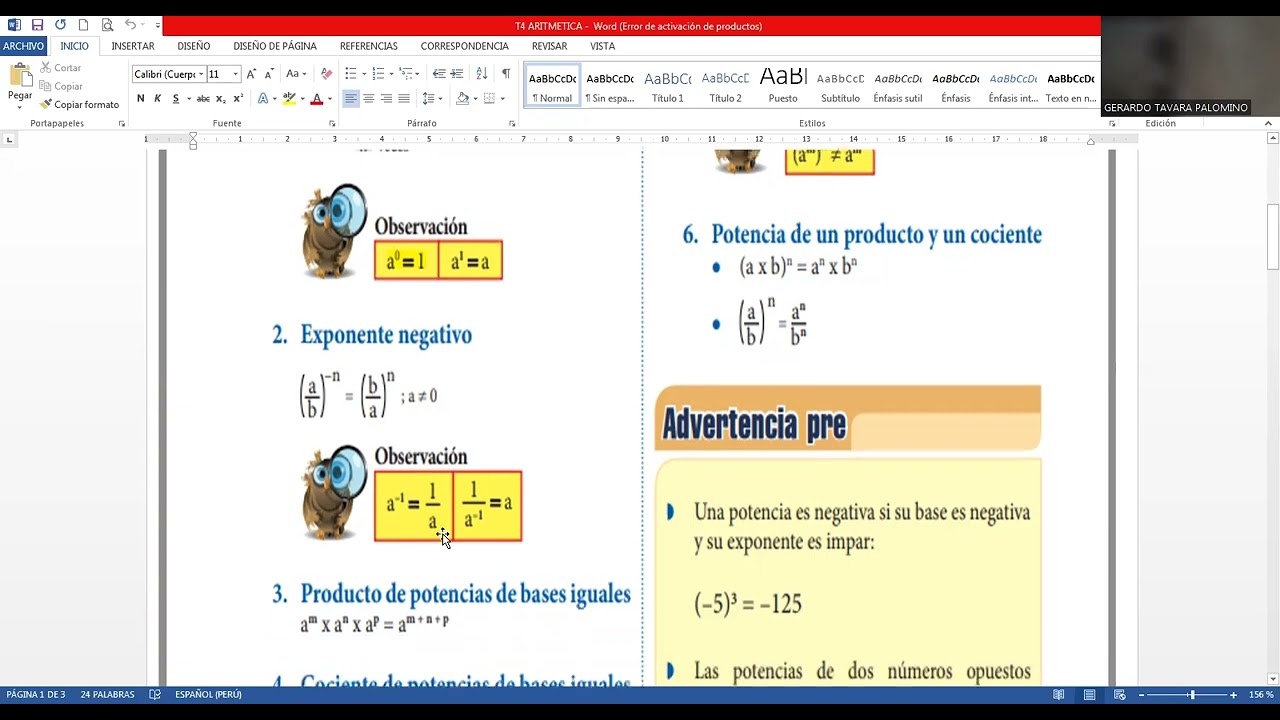Switch to print layout view icon
The width and height of the screenshot is (1280, 720).
point(1089,695)
